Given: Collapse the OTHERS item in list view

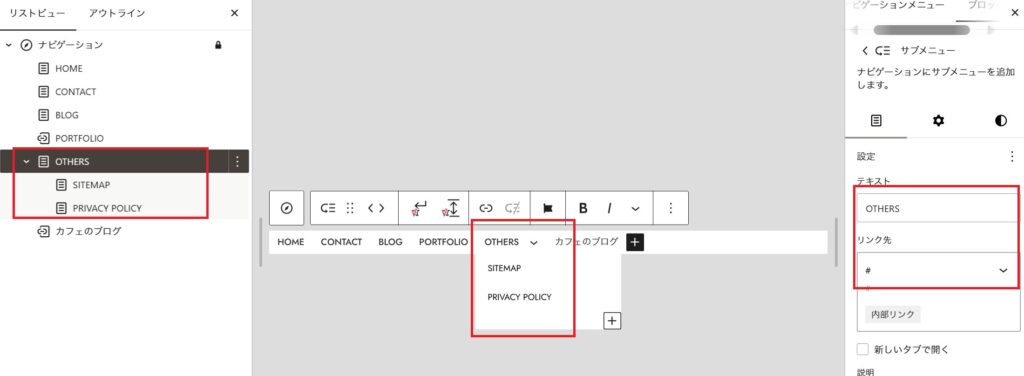Looking at the screenshot, I should point(27,161).
